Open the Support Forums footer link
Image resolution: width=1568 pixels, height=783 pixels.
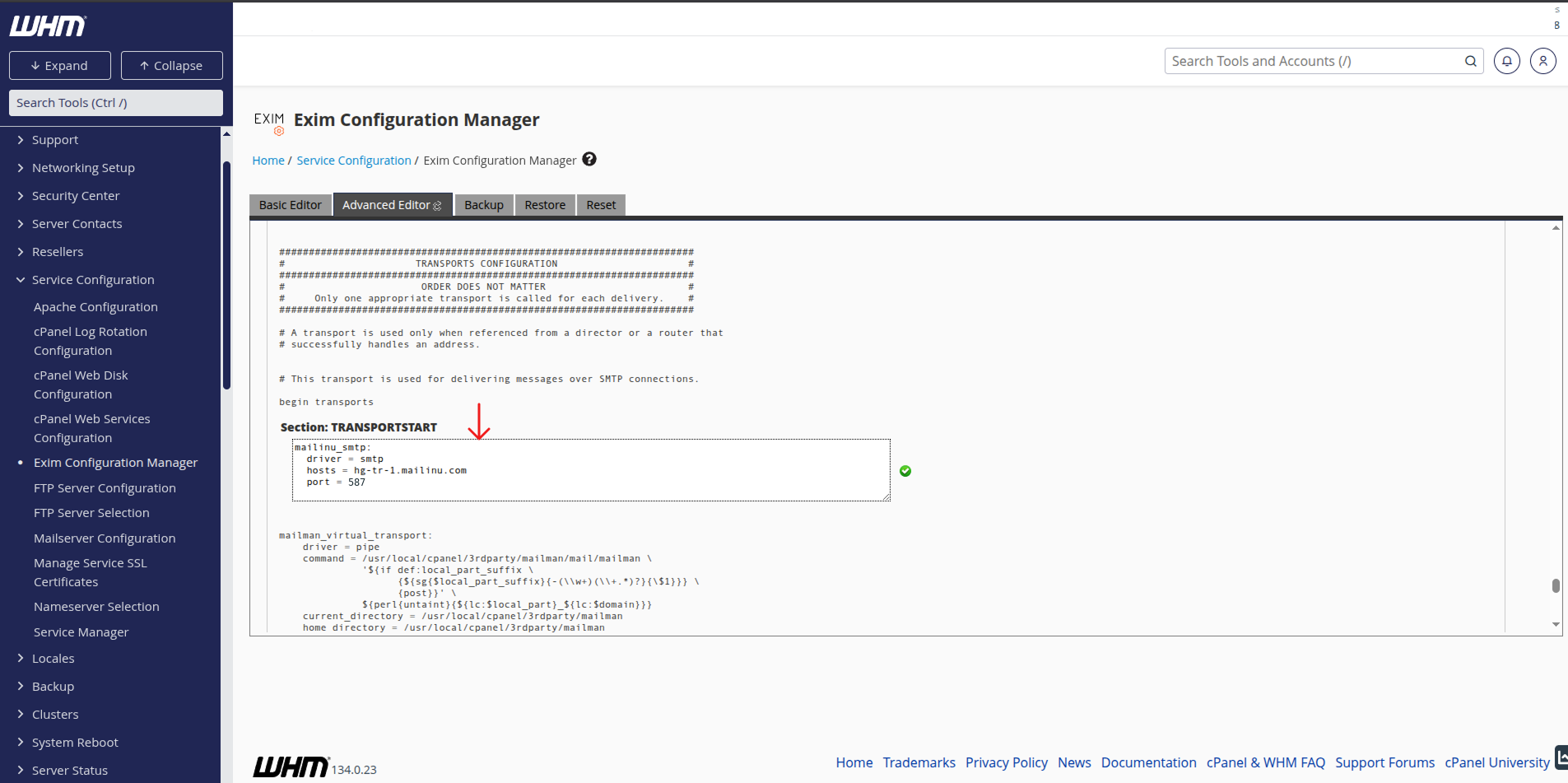[1384, 762]
